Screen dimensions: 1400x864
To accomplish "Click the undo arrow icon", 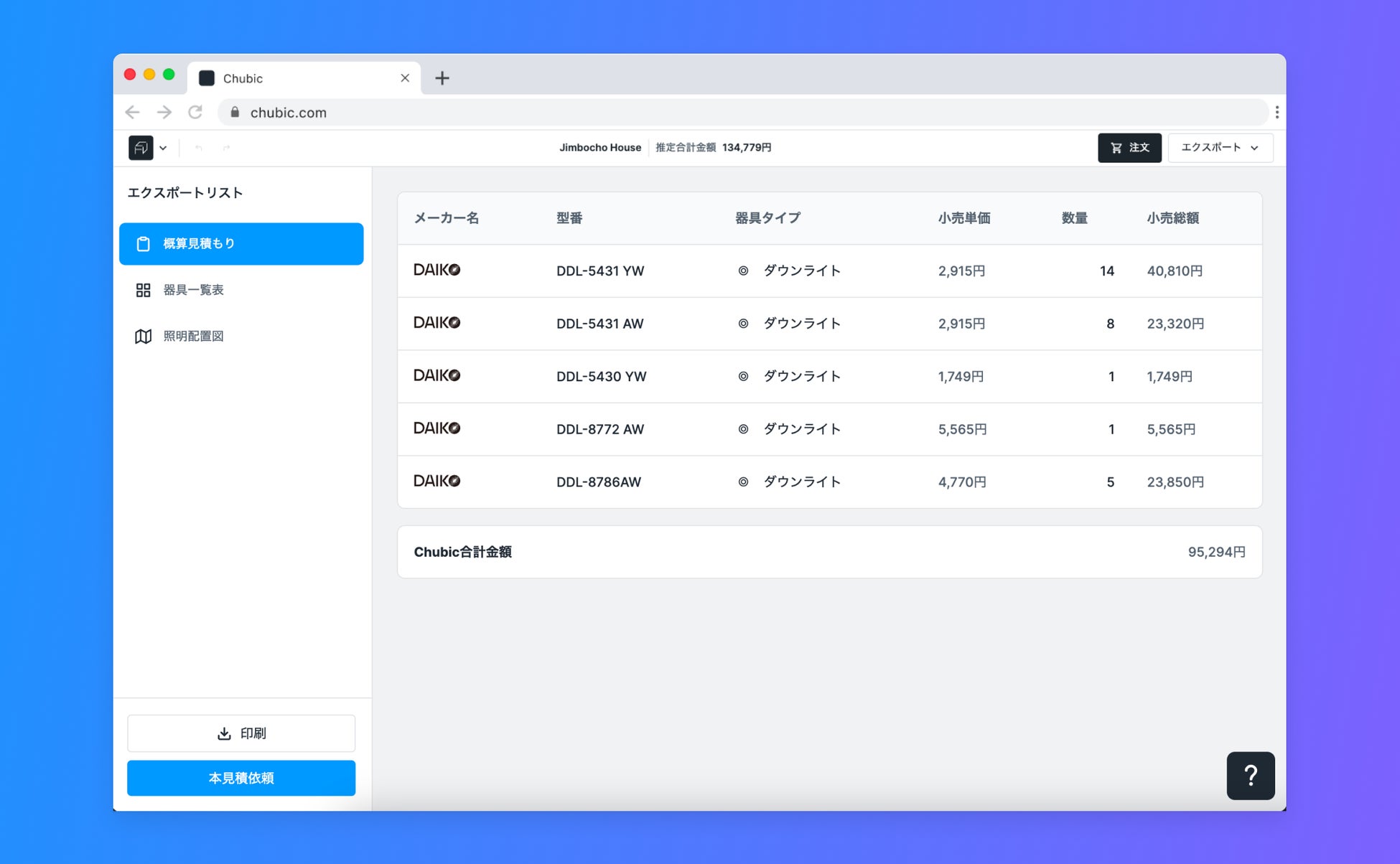I will [x=199, y=148].
